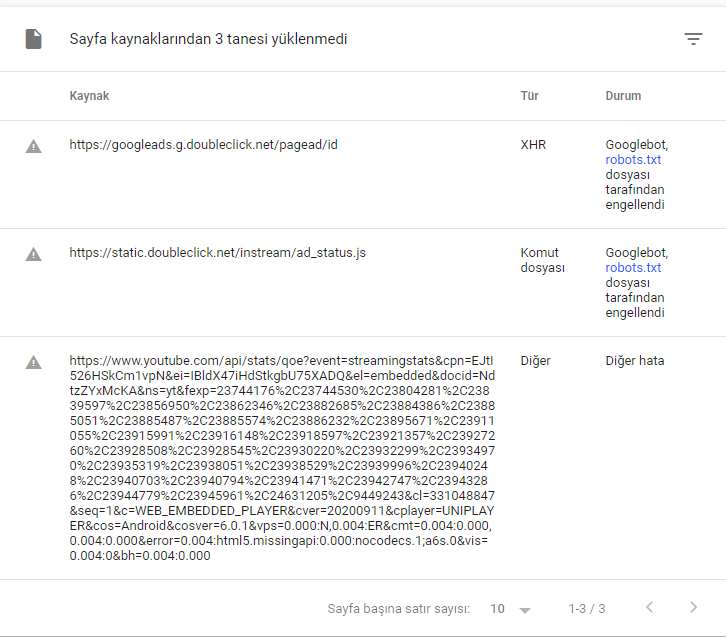Select the rows per page value 10

click(x=497, y=608)
